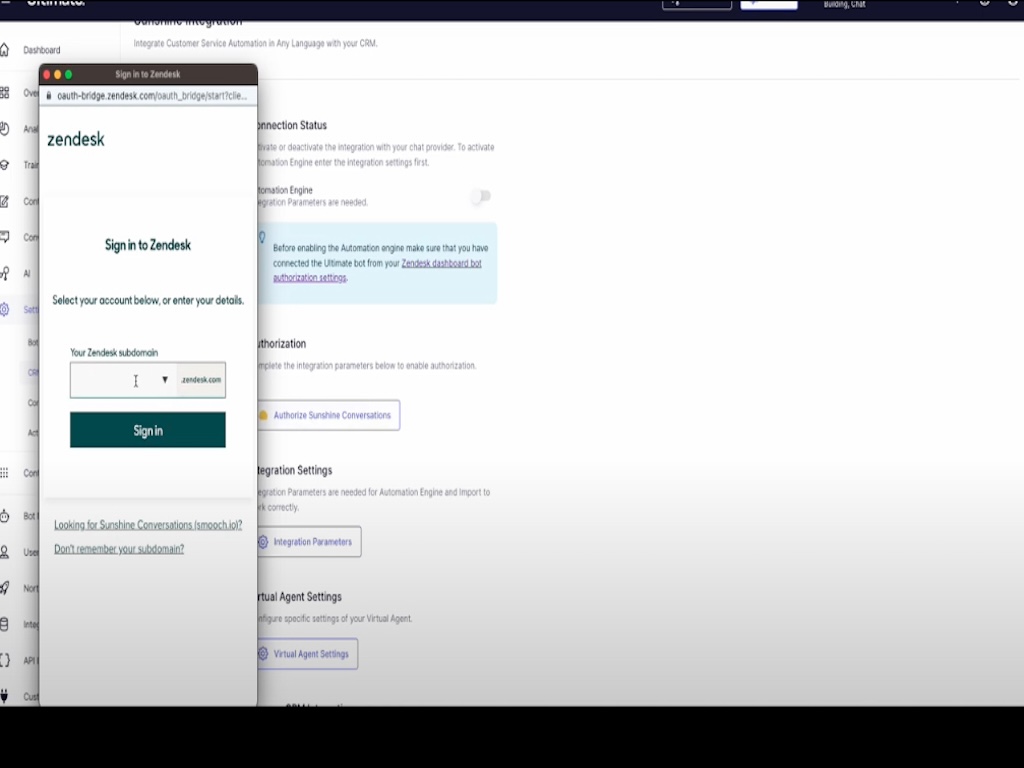Open the chat bubble Conversations icon
The image size is (1024, 768).
(x=5, y=237)
